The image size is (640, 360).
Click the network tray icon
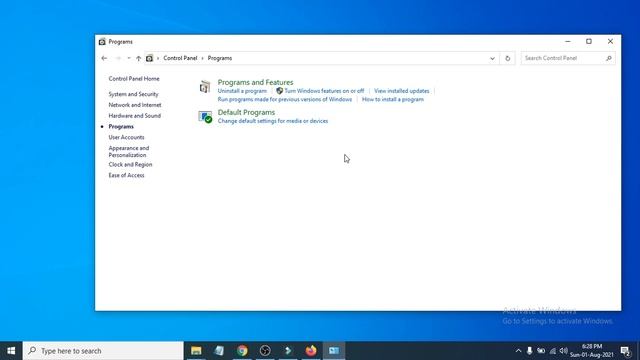pos(553,351)
